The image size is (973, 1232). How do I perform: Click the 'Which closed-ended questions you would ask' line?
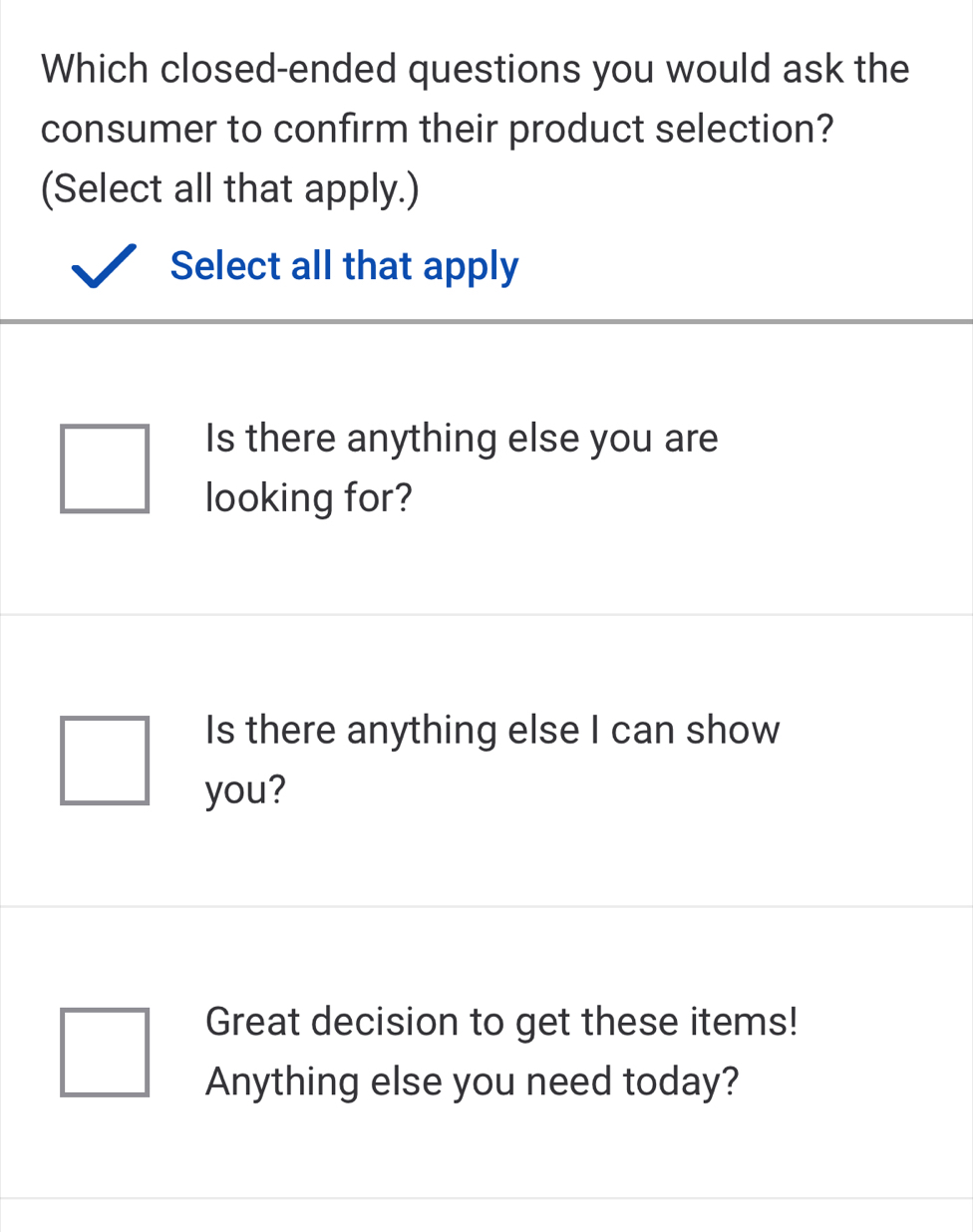point(475,70)
